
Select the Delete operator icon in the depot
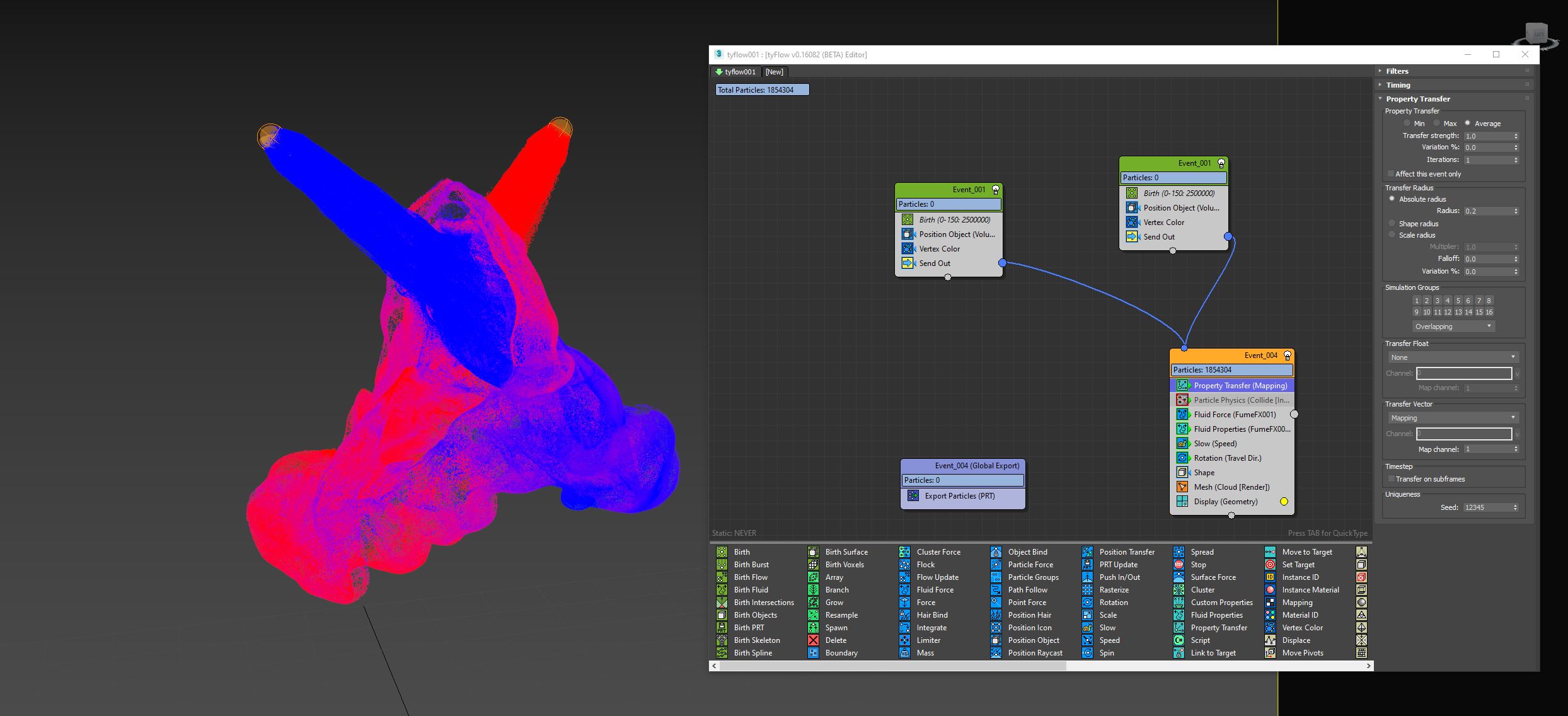point(813,640)
